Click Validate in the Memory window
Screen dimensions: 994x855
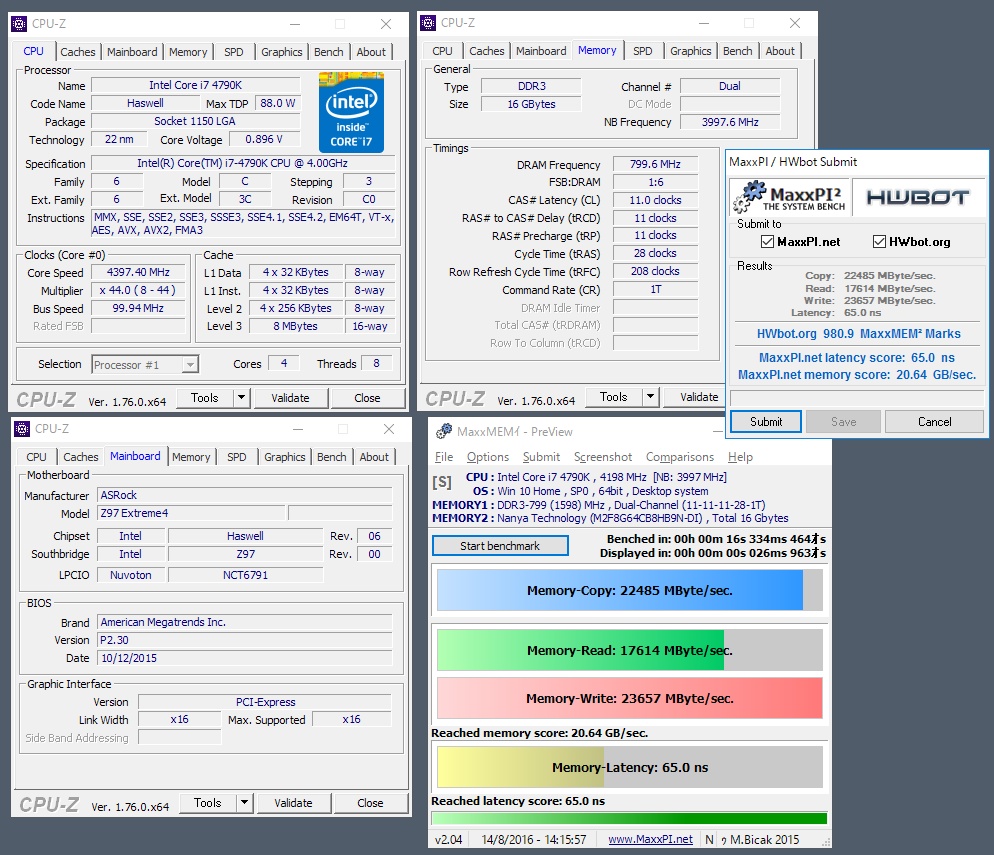(x=693, y=397)
